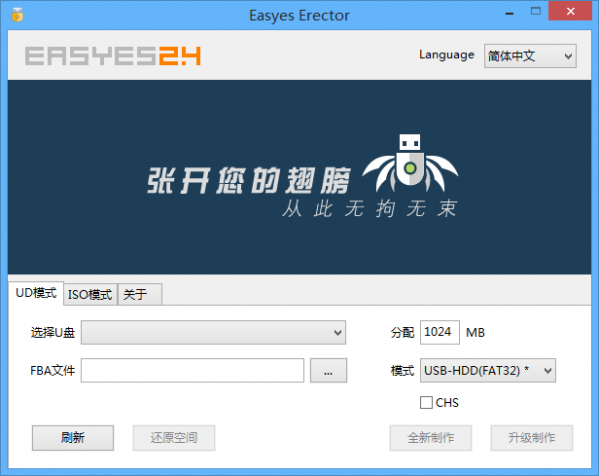Viewport: 599px width, 476px height.
Task: Click the Easyes Erector app icon in title bar
Action: click(17, 15)
